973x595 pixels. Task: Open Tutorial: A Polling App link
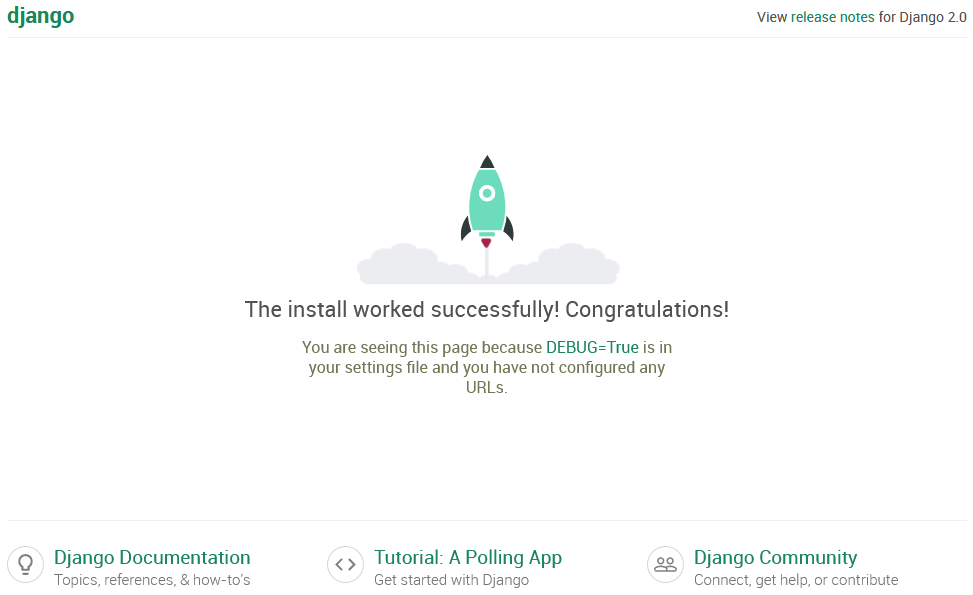click(x=468, y=558)
